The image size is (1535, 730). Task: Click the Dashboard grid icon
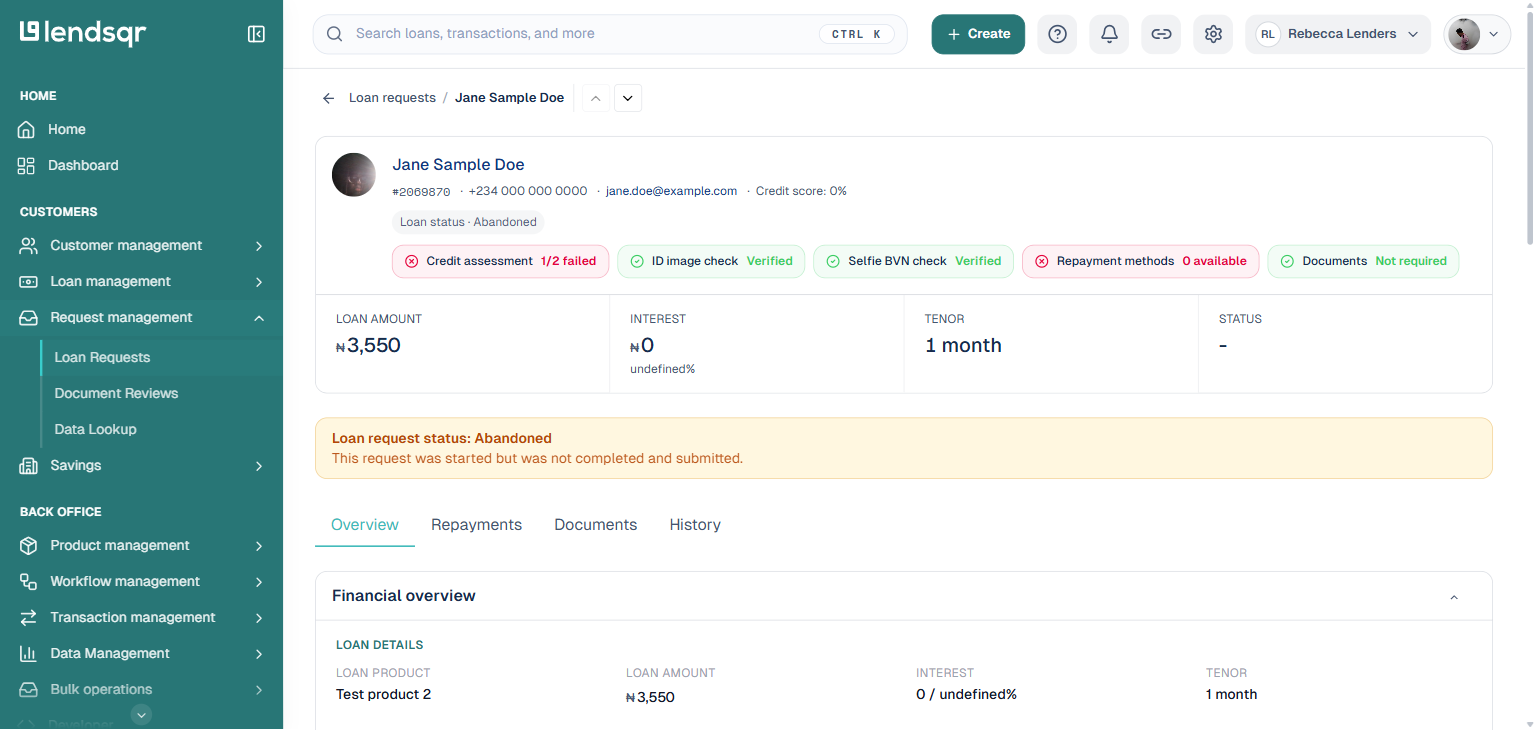[x=26, y=166]
